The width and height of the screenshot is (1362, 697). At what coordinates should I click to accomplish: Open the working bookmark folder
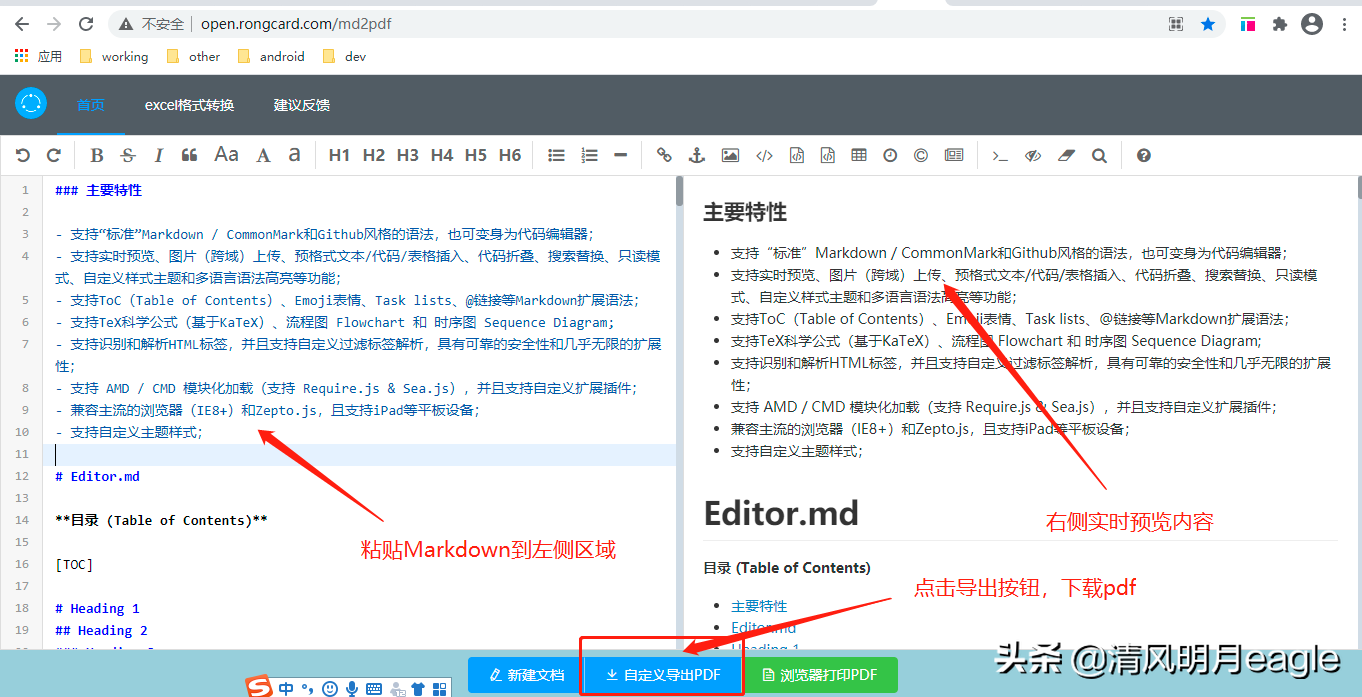tap(113, 57)
